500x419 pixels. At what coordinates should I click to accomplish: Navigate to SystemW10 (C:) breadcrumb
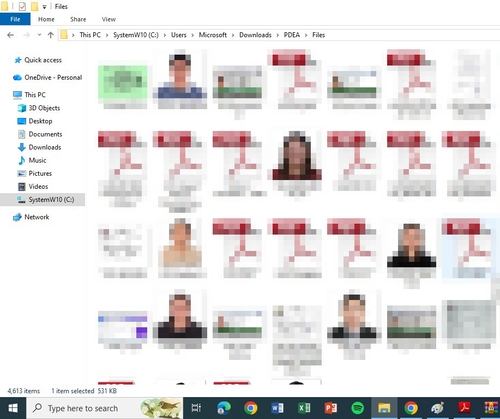[x=136, y=35]
